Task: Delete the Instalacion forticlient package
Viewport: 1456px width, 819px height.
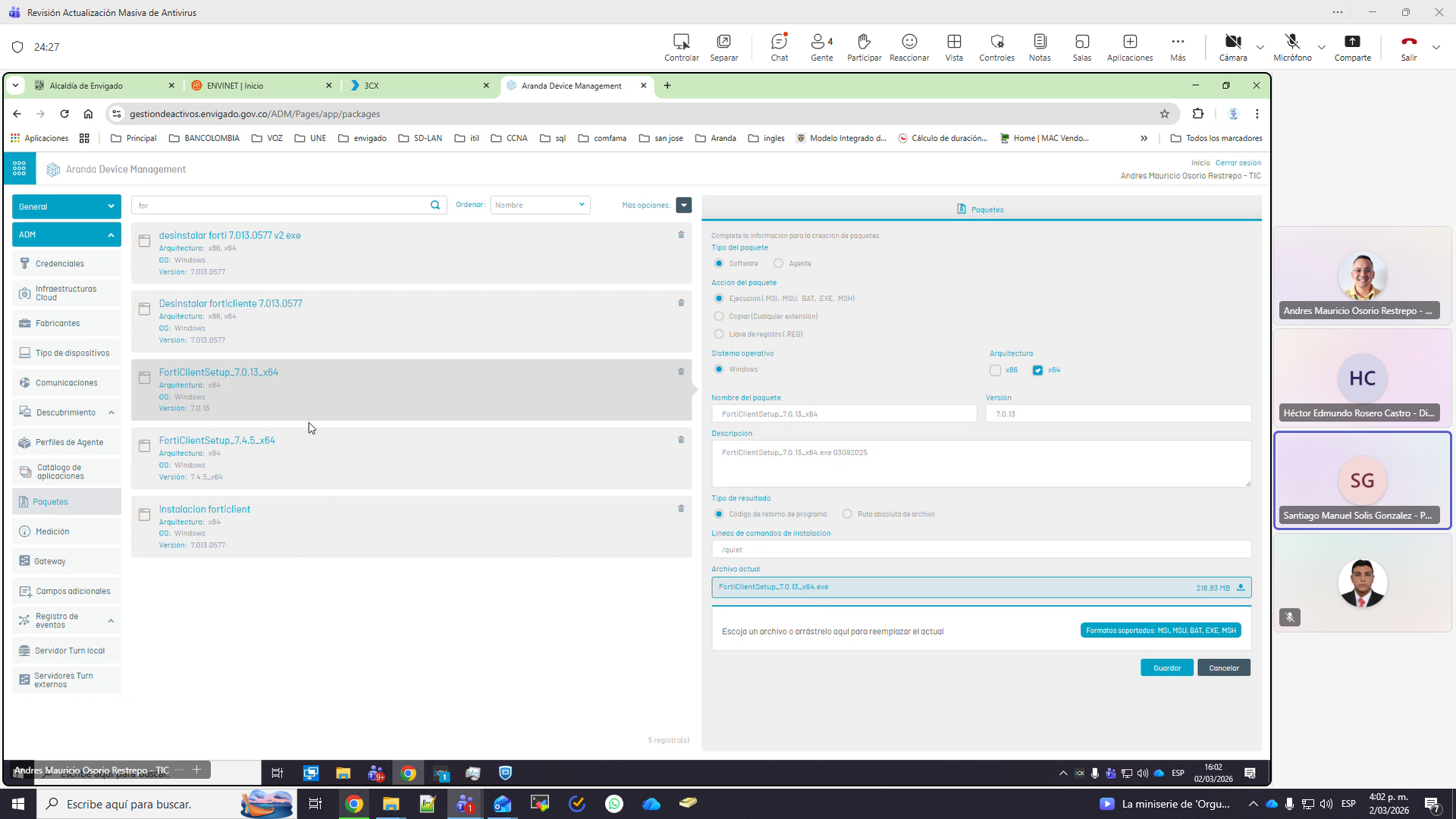Action: pos(681,509)
